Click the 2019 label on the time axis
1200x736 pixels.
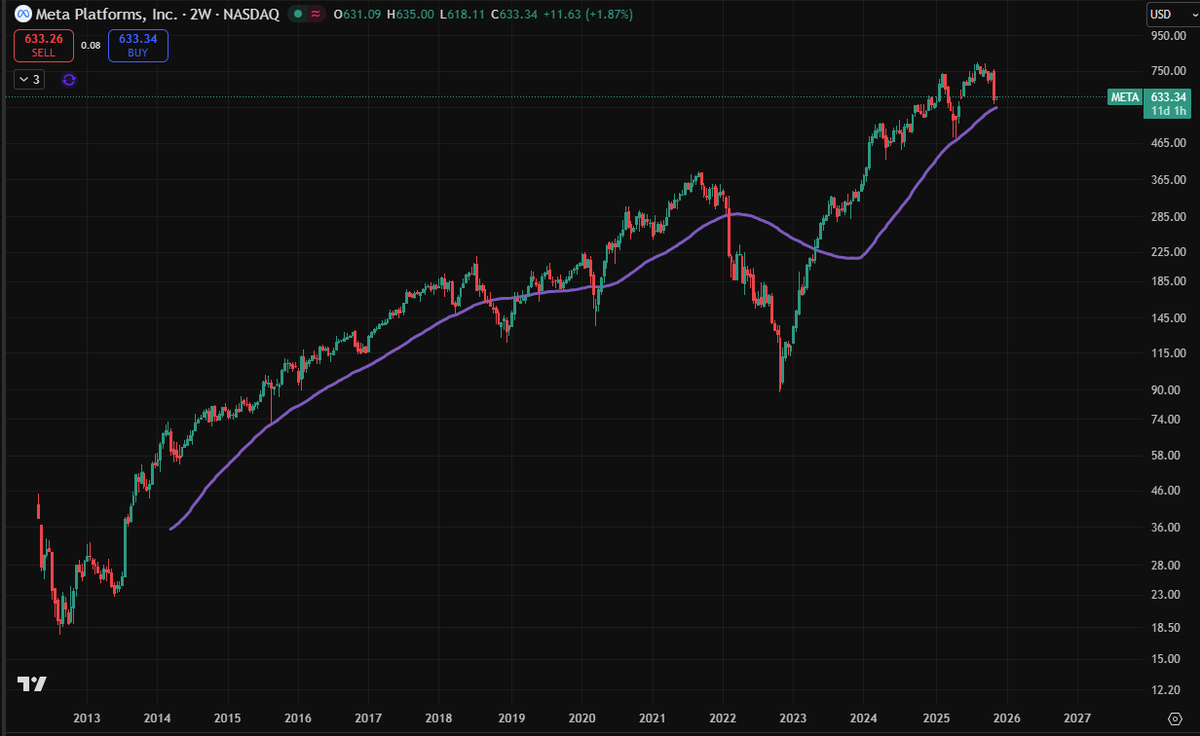pos(511,718)
